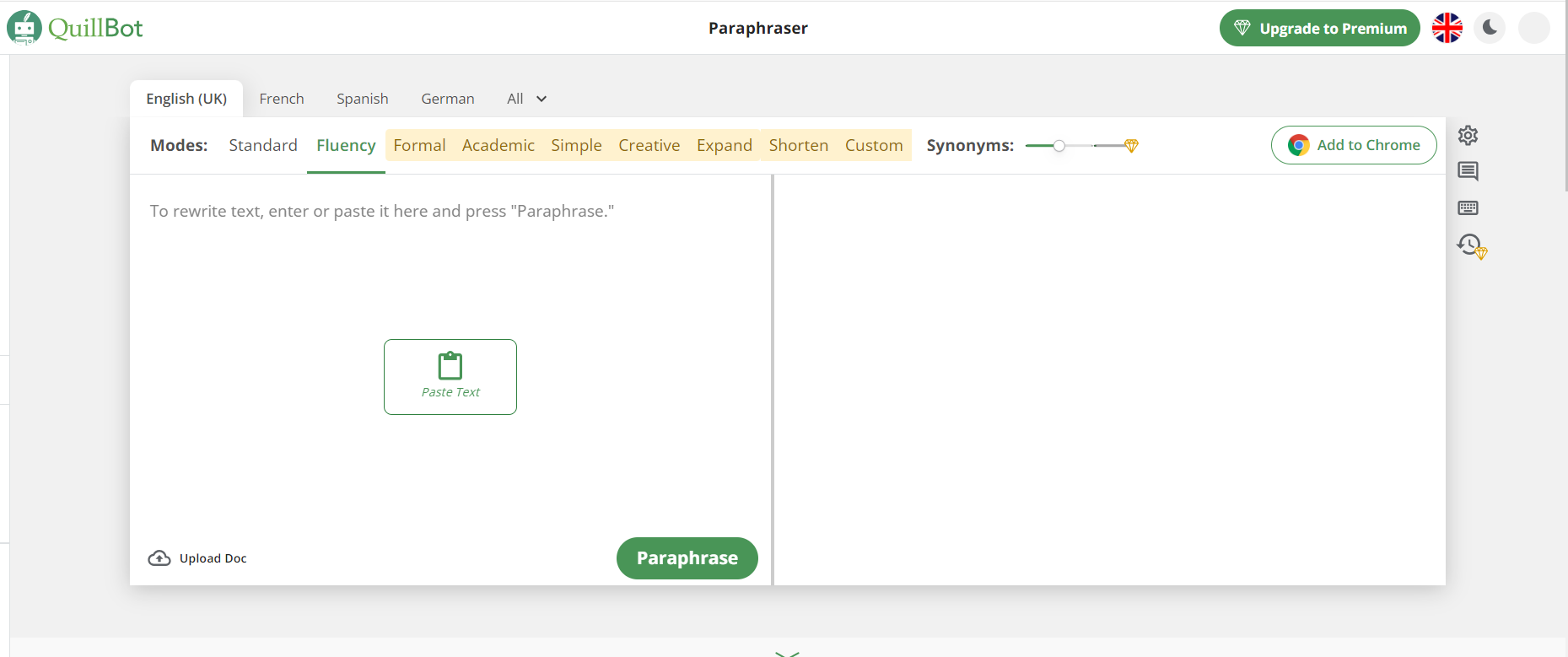Switch to the French tab
1568x657 pixels.
tap(282, 99)
